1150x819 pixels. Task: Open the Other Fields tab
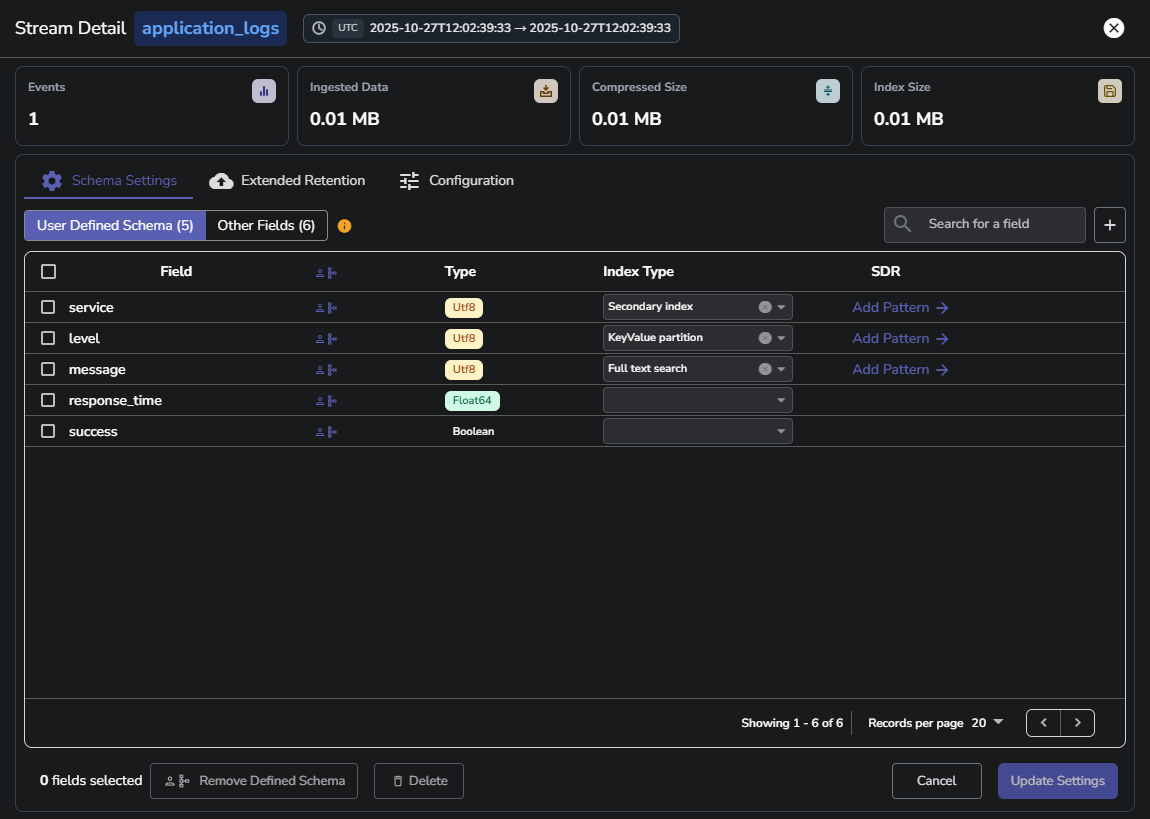coord(266,225)
